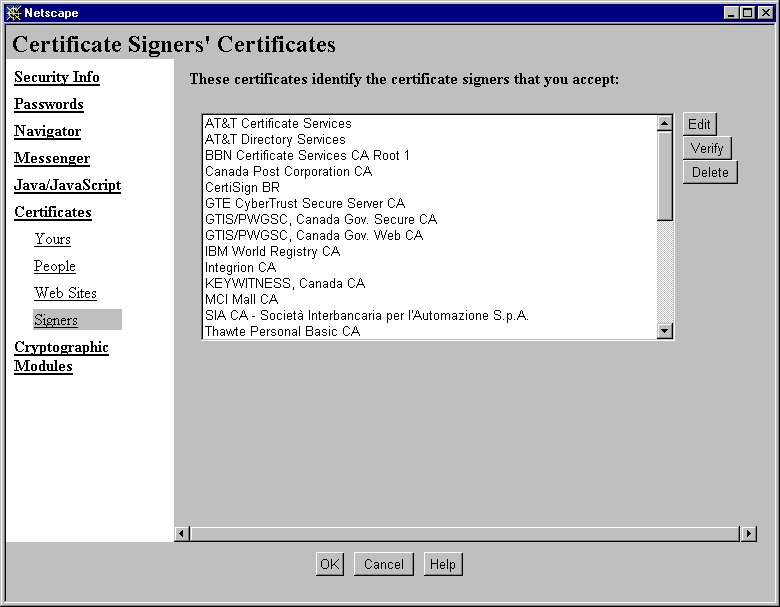This screenshot has height=607, width=780.
Task: Open the Certificates section
Action: click(x=53, y=212)
